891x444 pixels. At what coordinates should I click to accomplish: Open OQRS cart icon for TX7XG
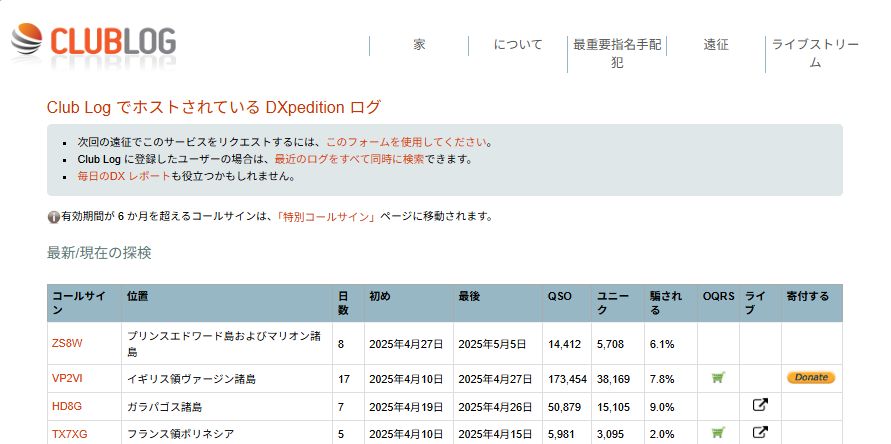[x=718, y=433]
